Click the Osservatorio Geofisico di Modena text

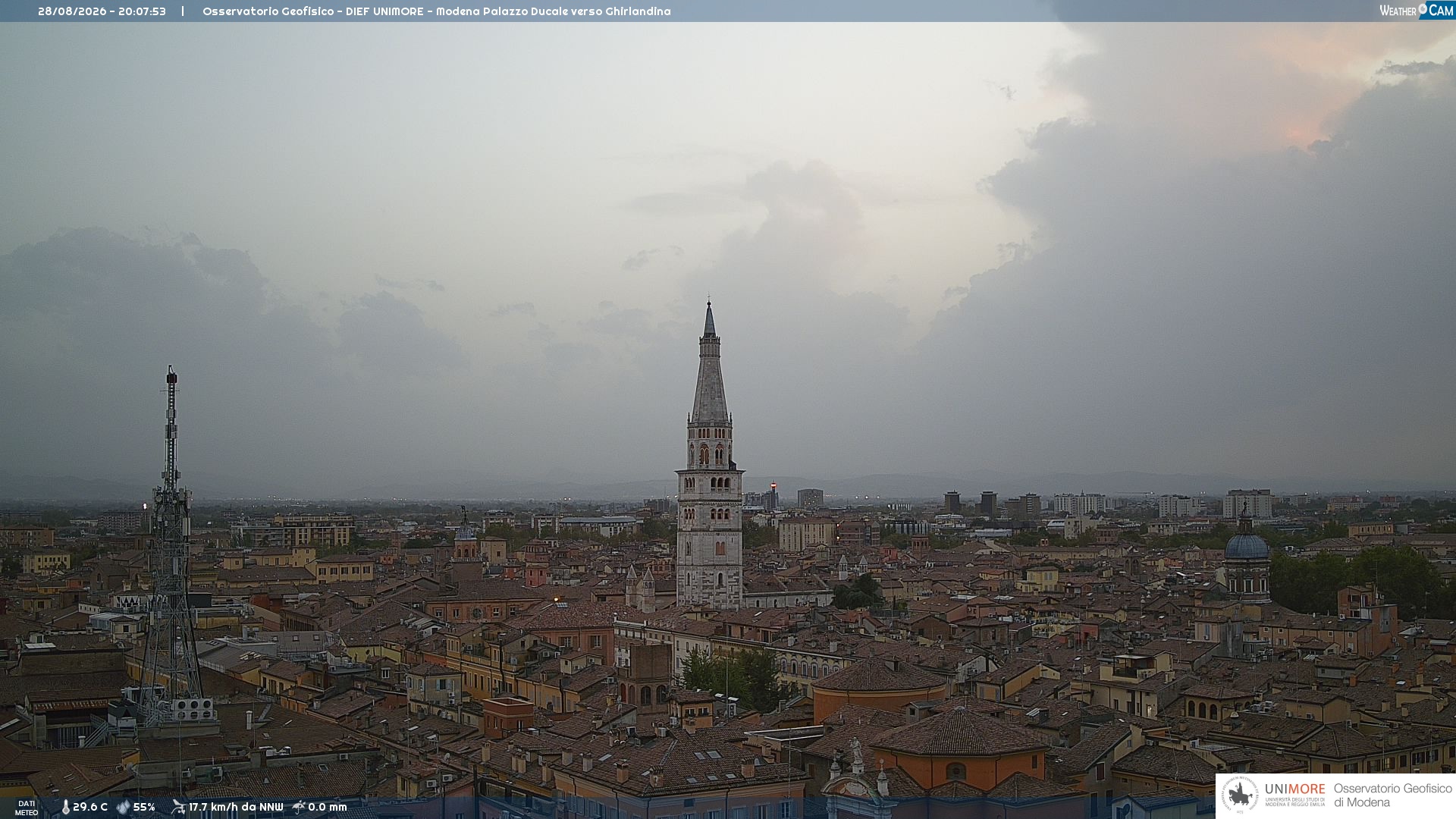pyautogui.click(x=1392, y=795)
